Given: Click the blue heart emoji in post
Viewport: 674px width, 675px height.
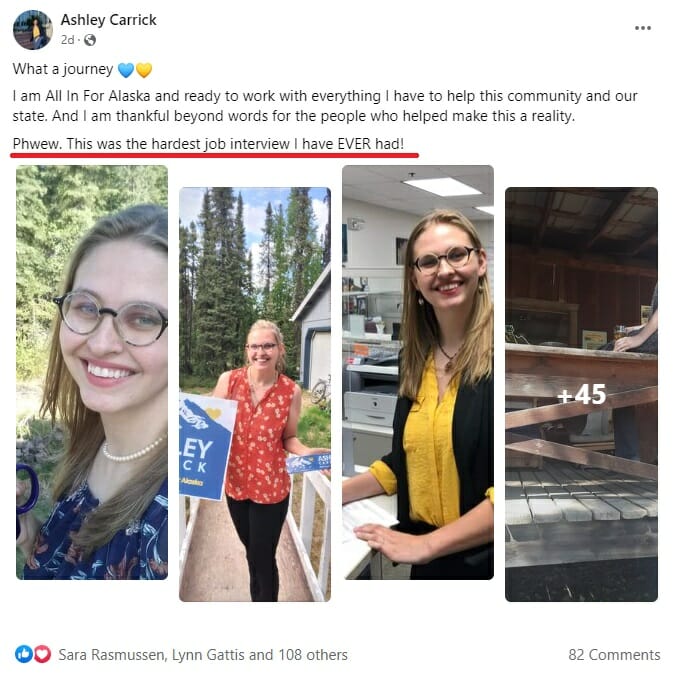Looking at the screenshot, I should click(126, 70).
